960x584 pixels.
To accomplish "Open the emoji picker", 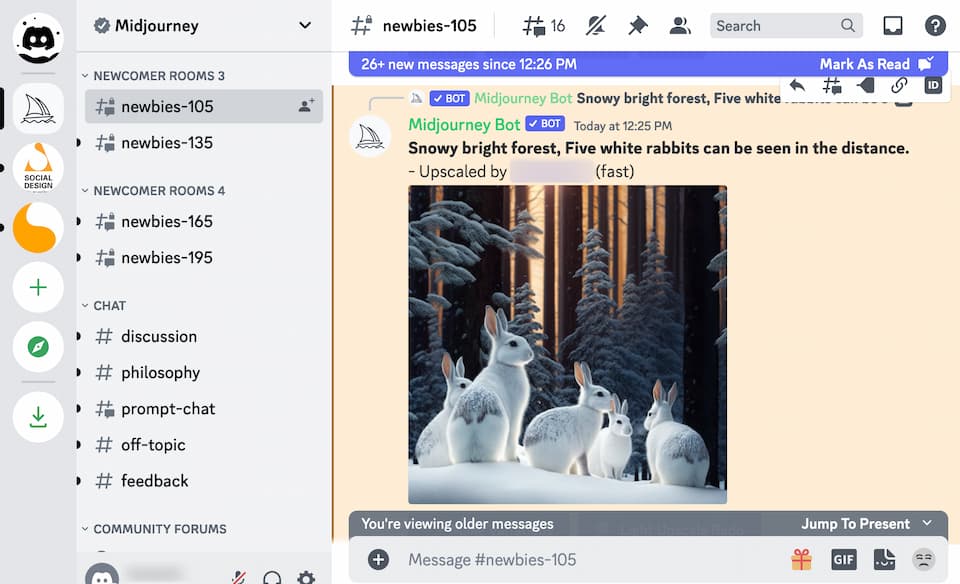I will point(923,560).
